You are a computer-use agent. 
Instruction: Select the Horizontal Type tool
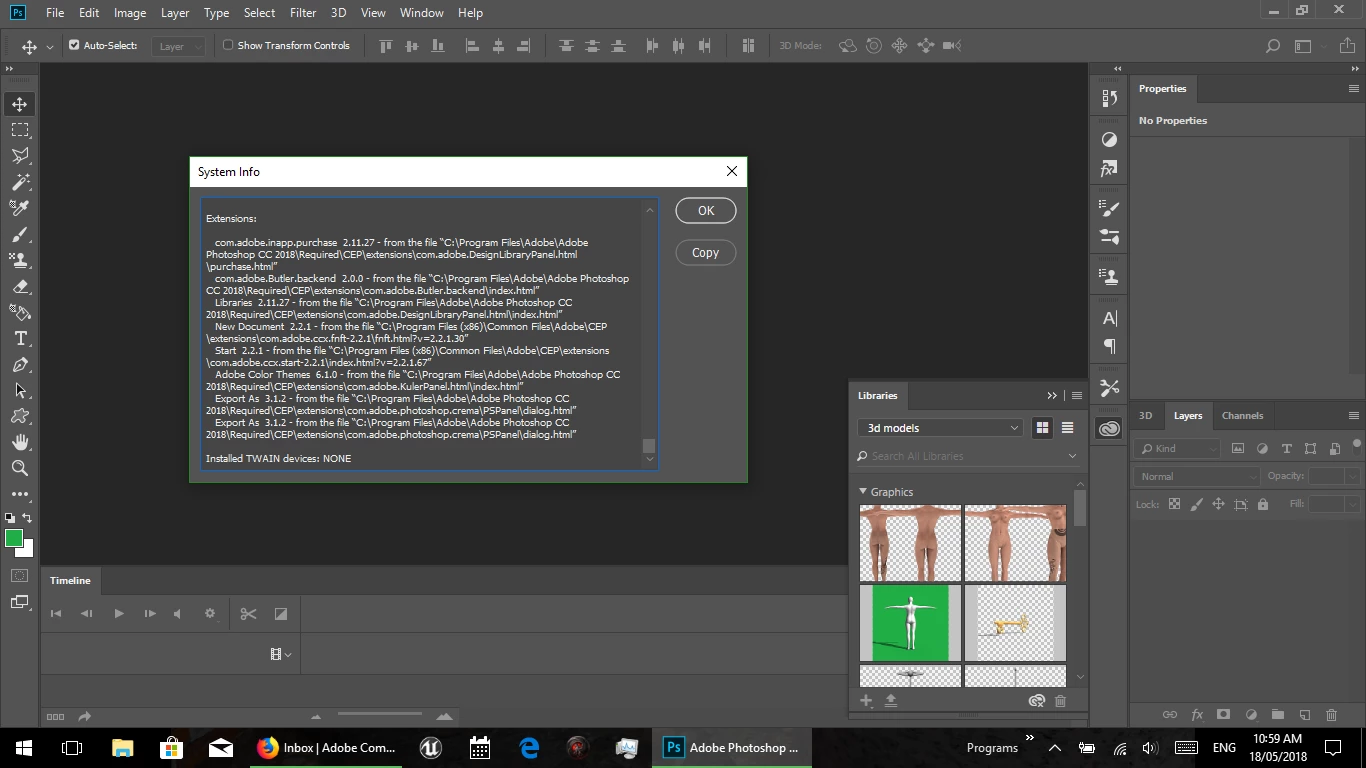pyautogui.click(x=20, y=339)
